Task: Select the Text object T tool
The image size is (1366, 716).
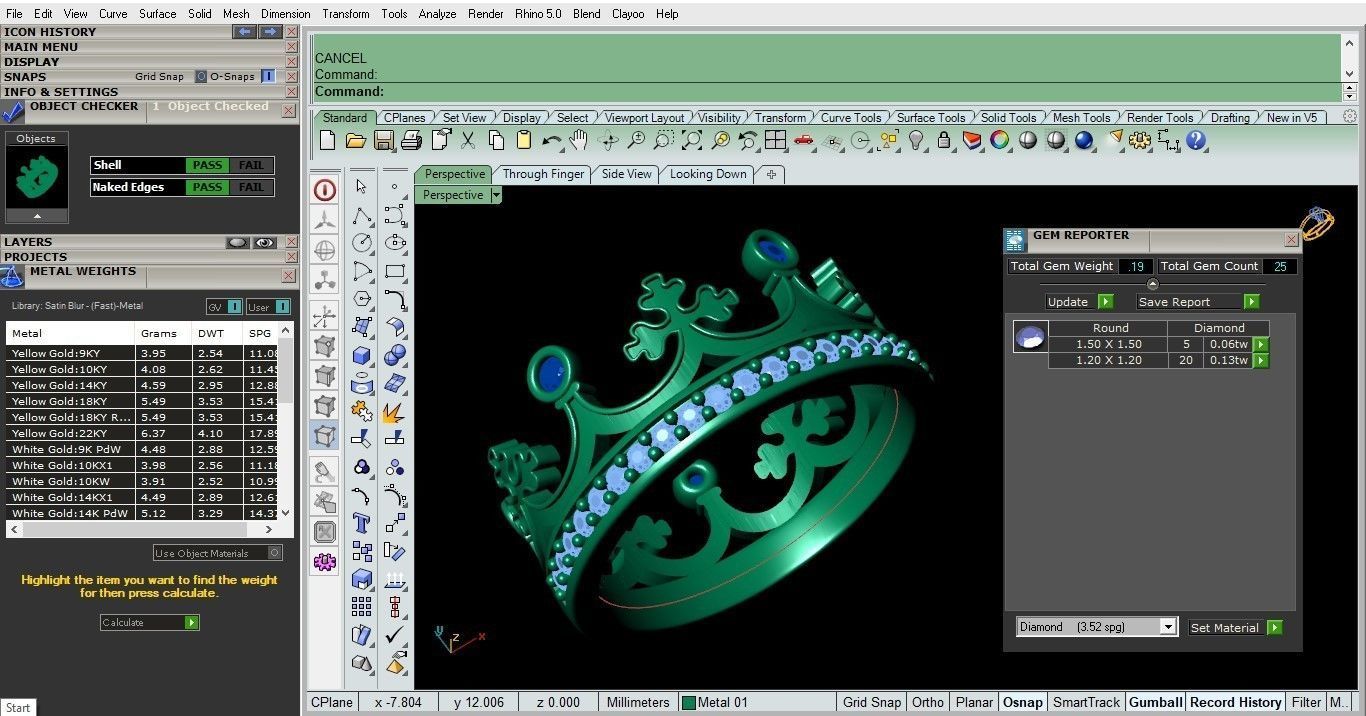Action: (361, 523)
